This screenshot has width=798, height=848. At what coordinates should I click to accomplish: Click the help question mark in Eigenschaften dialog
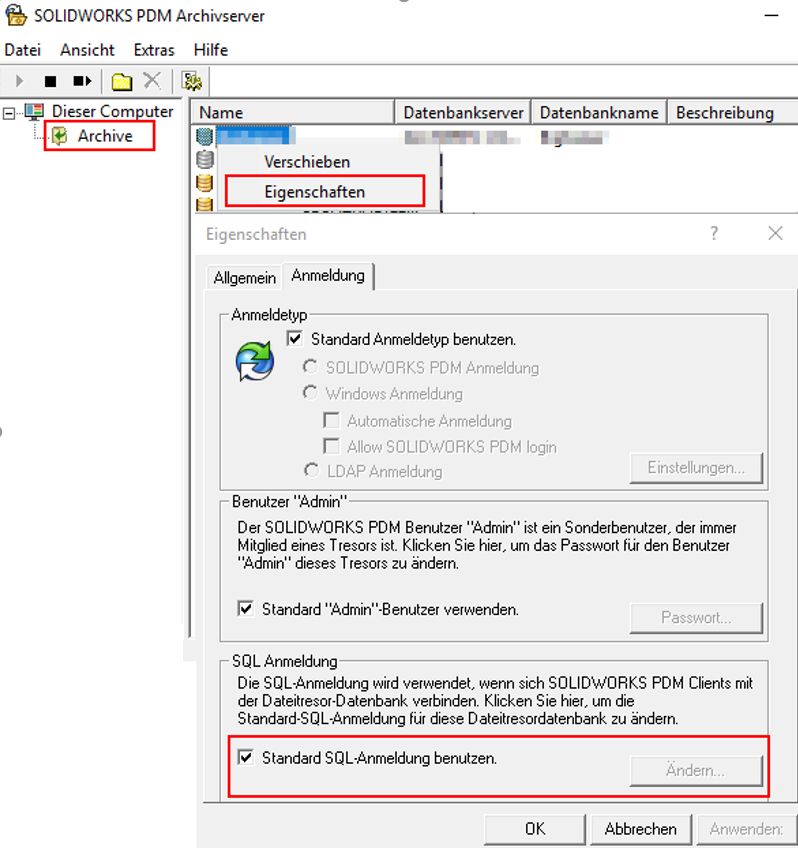(x=714, y=233)
